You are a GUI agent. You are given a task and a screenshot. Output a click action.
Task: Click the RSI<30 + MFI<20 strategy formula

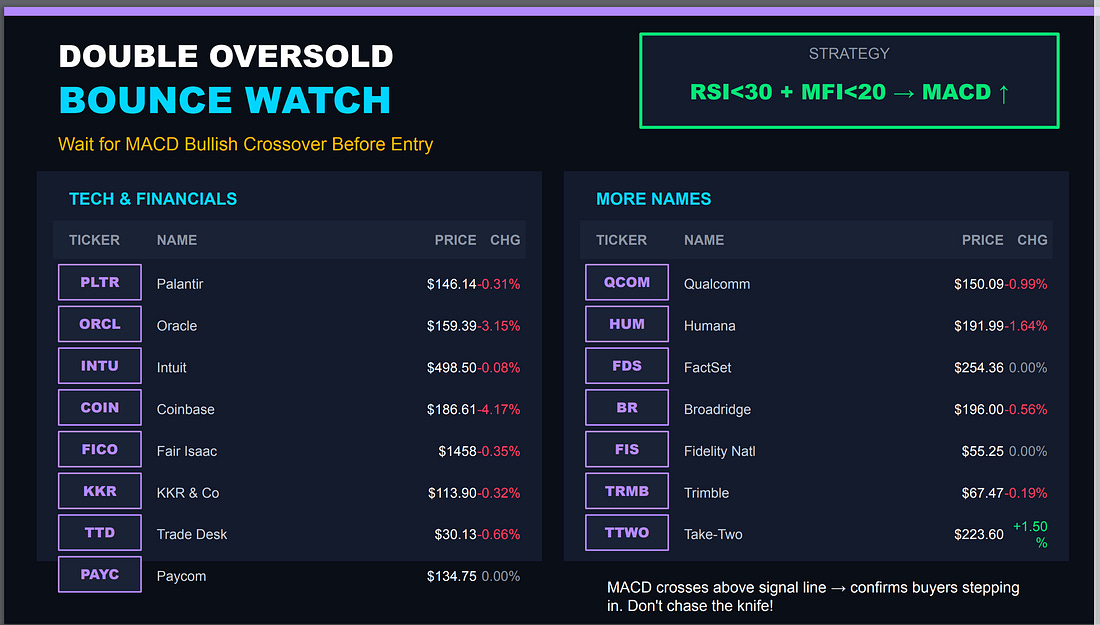coord(850,92)
